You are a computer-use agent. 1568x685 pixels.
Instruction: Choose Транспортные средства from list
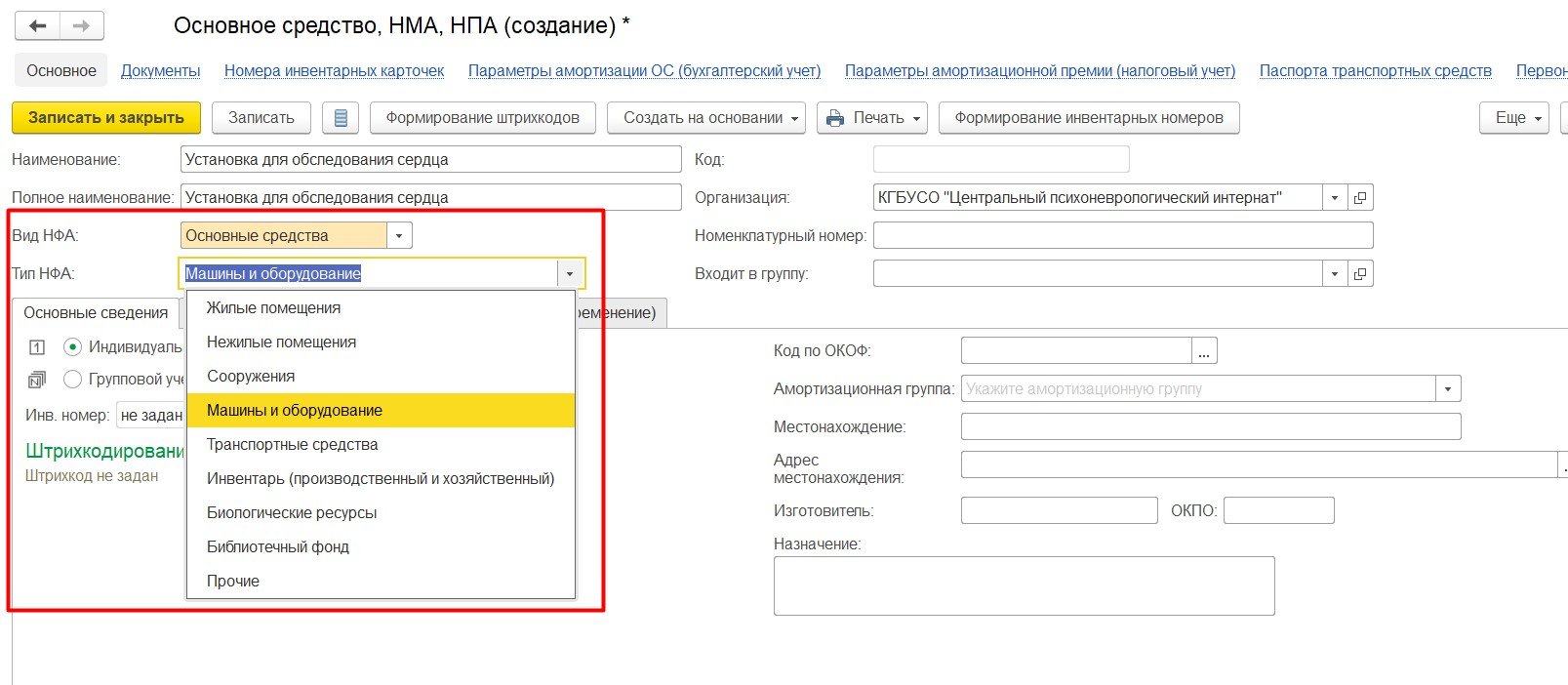pos(381,445)
